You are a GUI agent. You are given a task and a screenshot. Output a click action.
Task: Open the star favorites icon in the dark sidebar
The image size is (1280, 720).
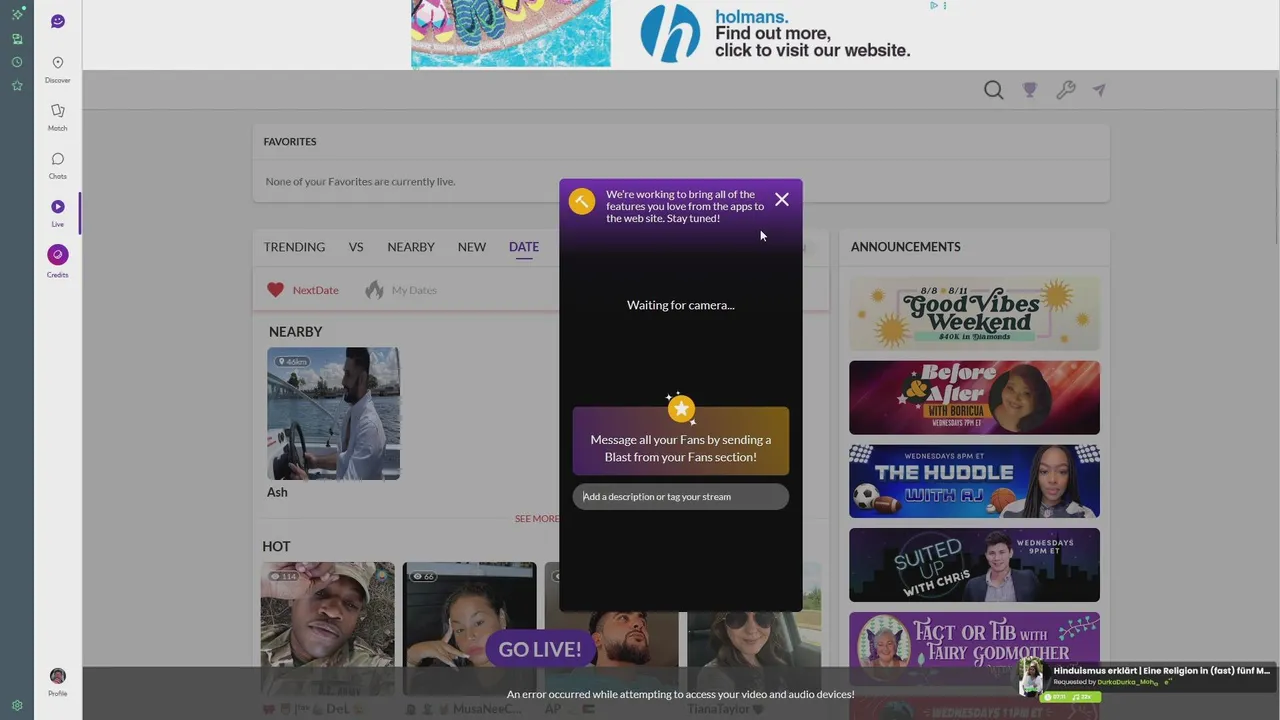click(x=17, y=86)
